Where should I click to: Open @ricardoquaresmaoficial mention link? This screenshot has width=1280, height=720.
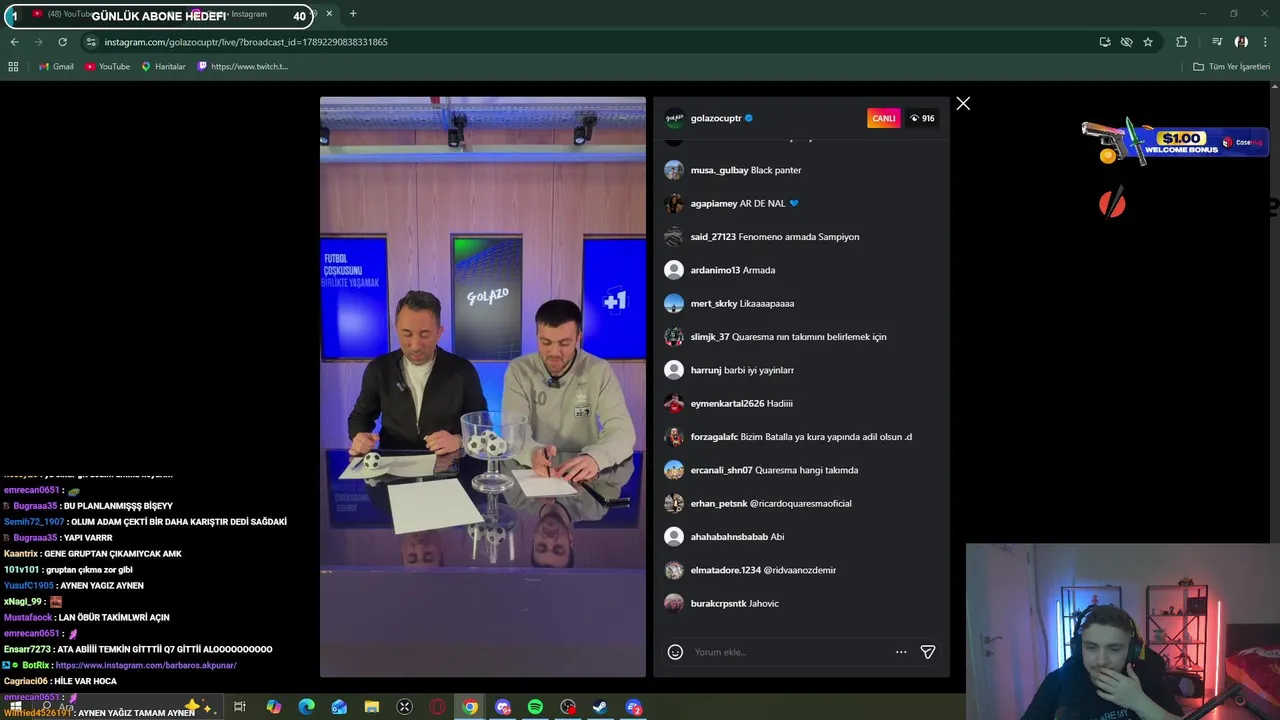[801, 503]
